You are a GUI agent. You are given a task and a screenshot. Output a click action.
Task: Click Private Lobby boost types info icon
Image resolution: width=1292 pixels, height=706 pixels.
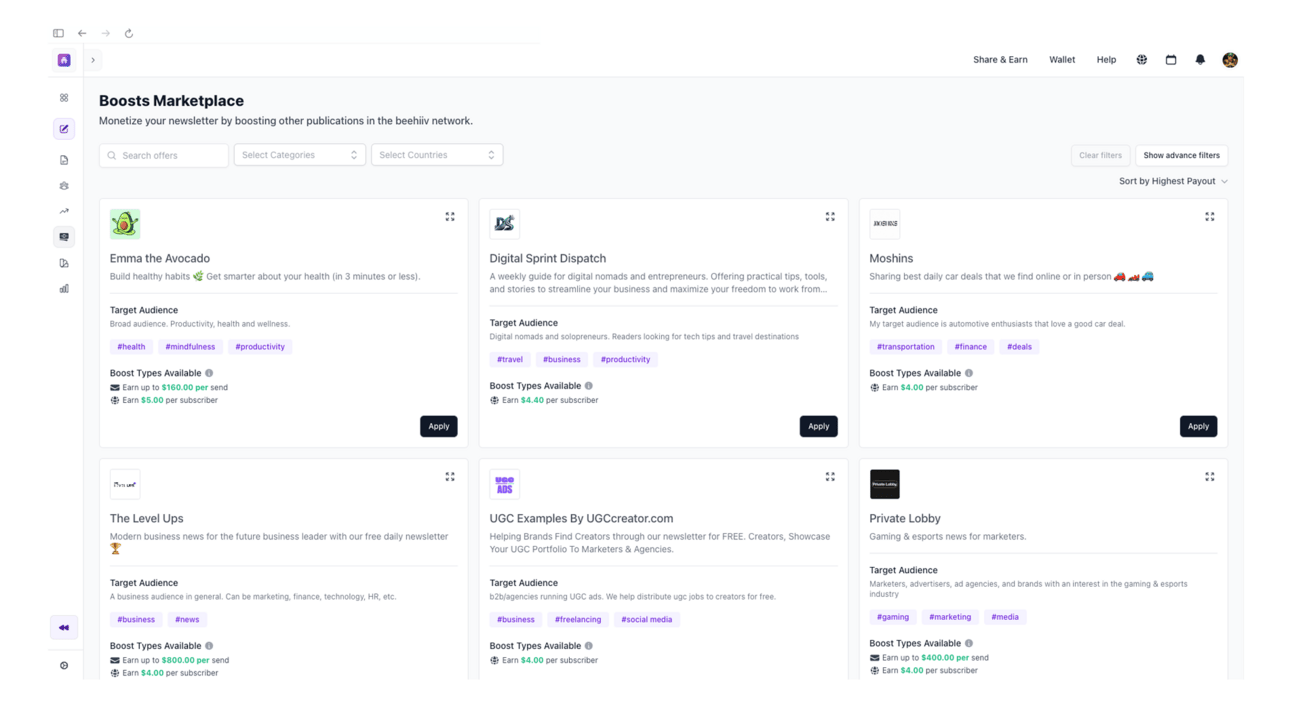tap(969, 644)
